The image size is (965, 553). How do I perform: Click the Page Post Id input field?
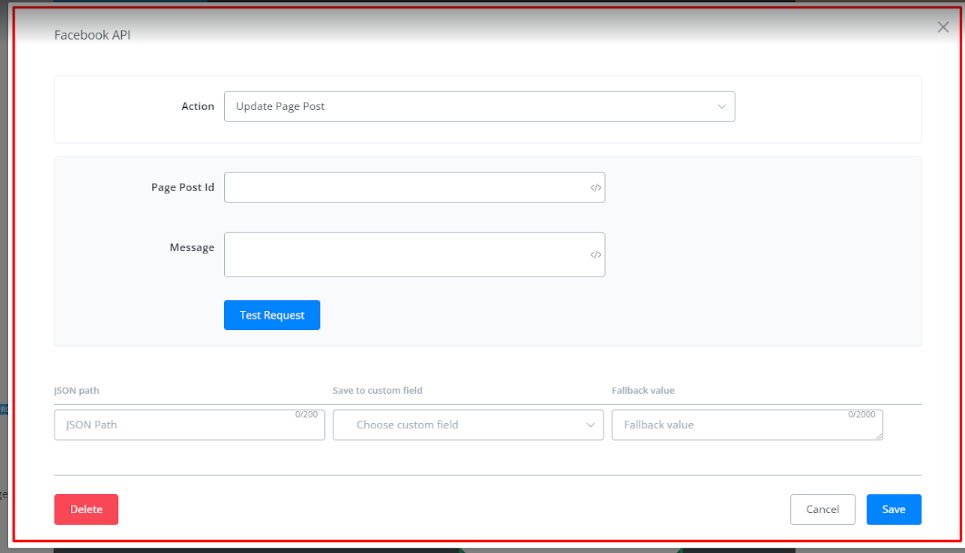click(x=405, y=188)
